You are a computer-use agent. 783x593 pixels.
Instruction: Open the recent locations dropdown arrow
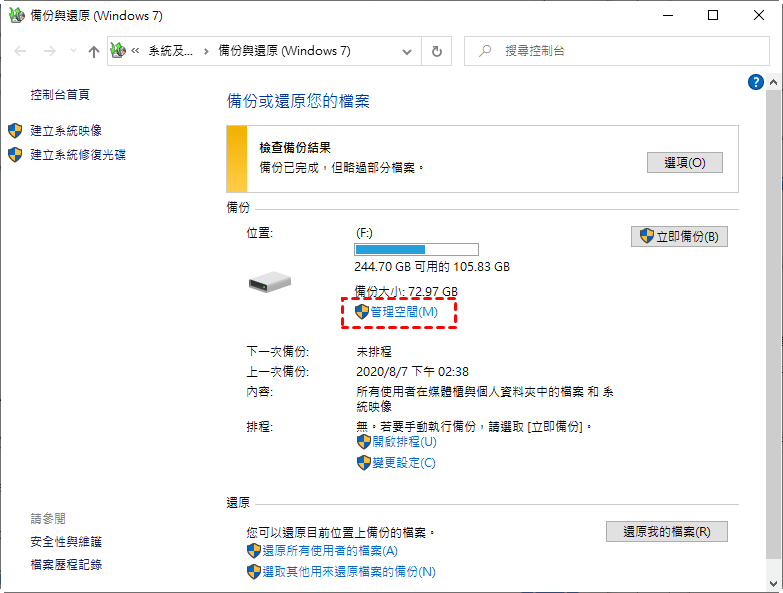[73, 50]
